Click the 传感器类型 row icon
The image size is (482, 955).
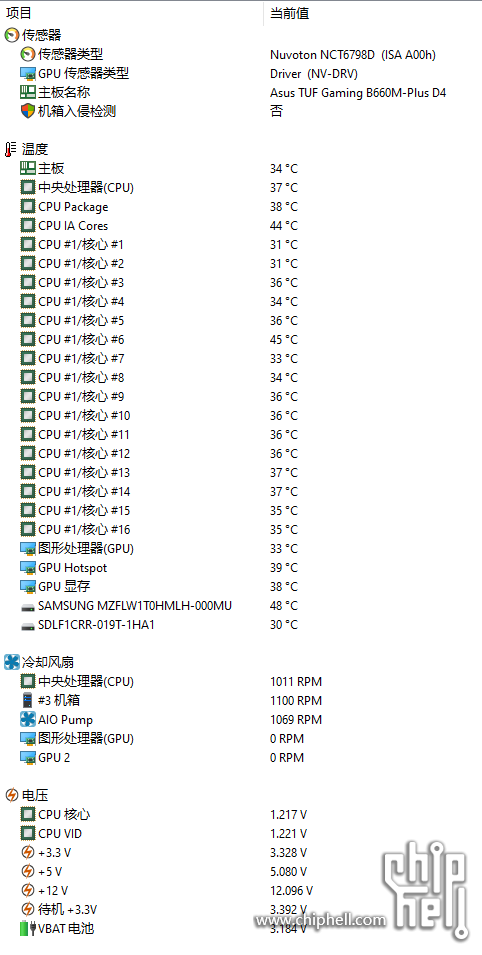(x=28, y=54)
